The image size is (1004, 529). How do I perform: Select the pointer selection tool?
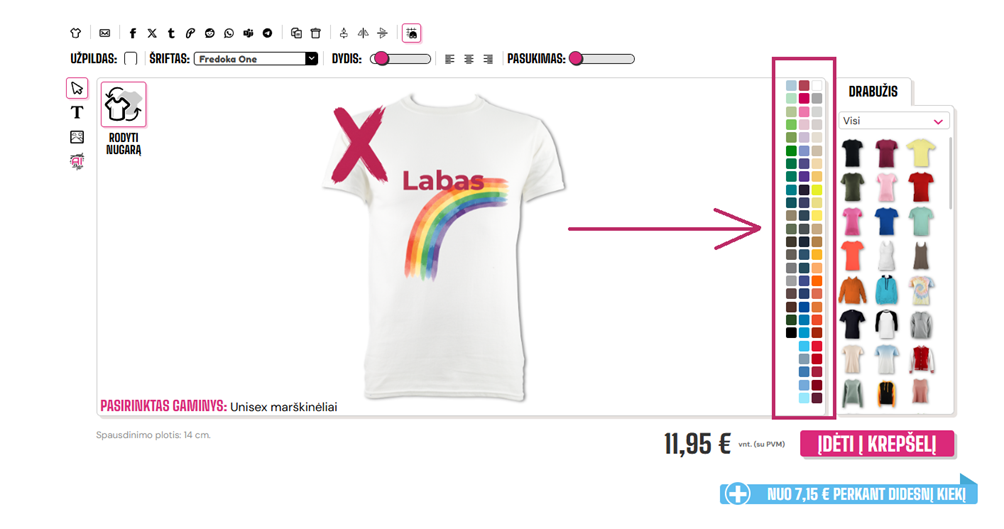77,88
